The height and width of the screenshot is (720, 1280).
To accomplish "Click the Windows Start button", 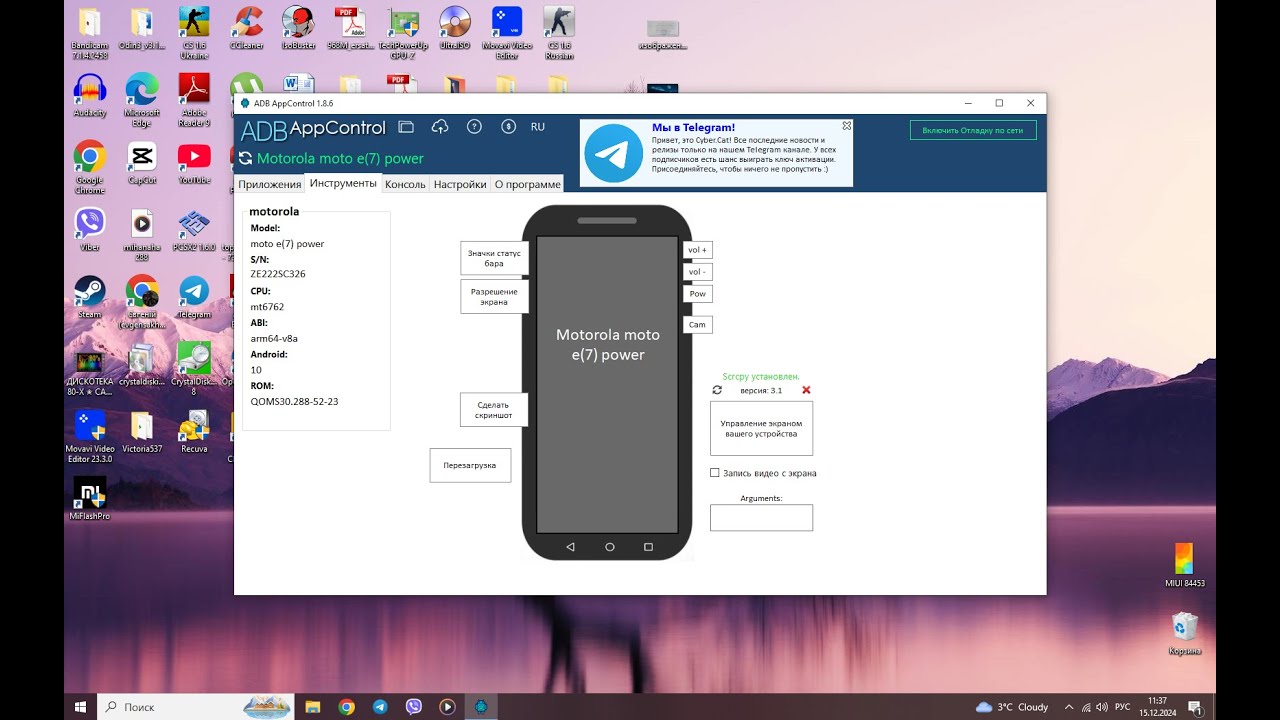I will (80, 706).
